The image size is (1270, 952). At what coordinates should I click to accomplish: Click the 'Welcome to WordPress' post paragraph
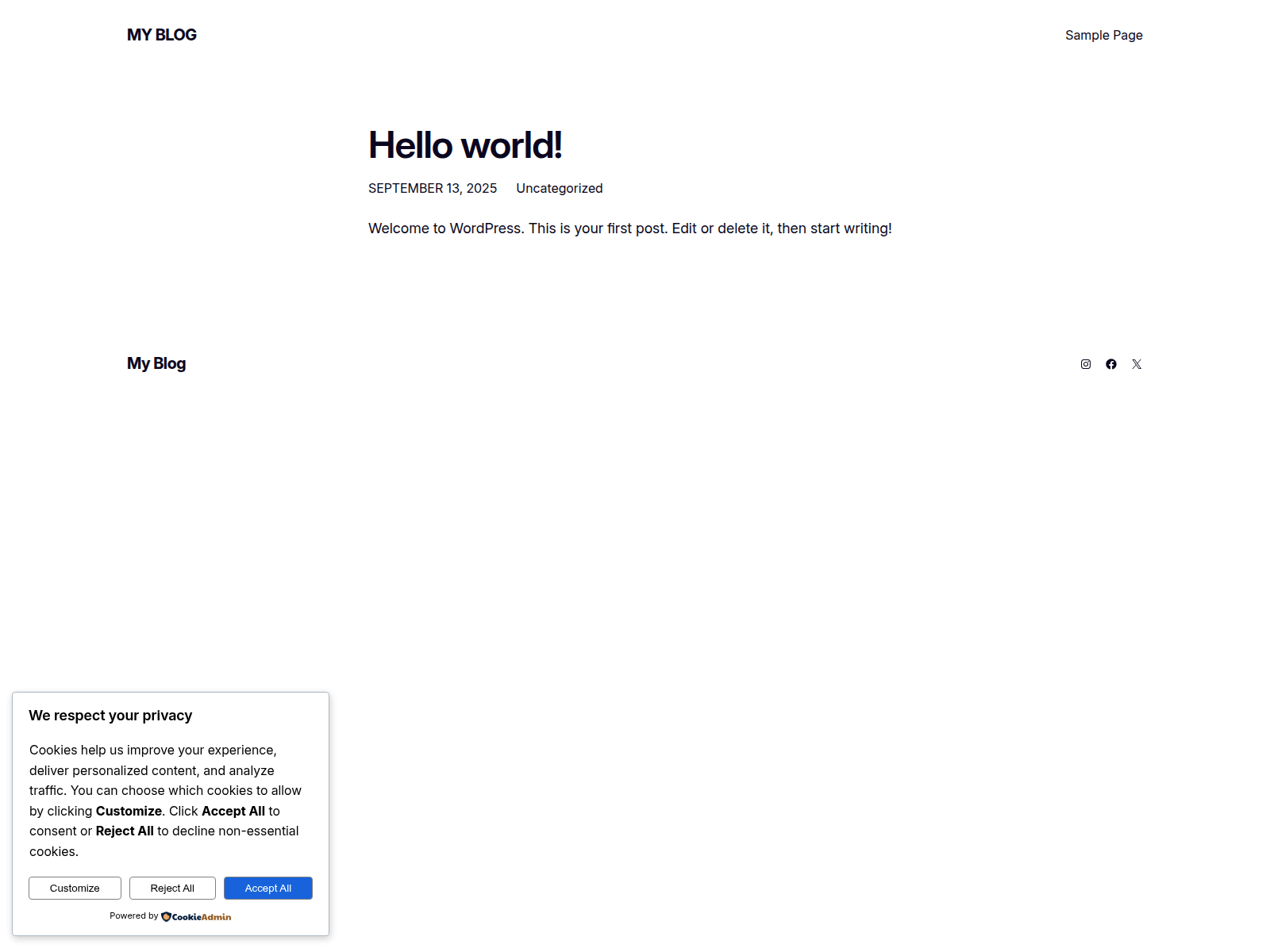coord(630,228)
